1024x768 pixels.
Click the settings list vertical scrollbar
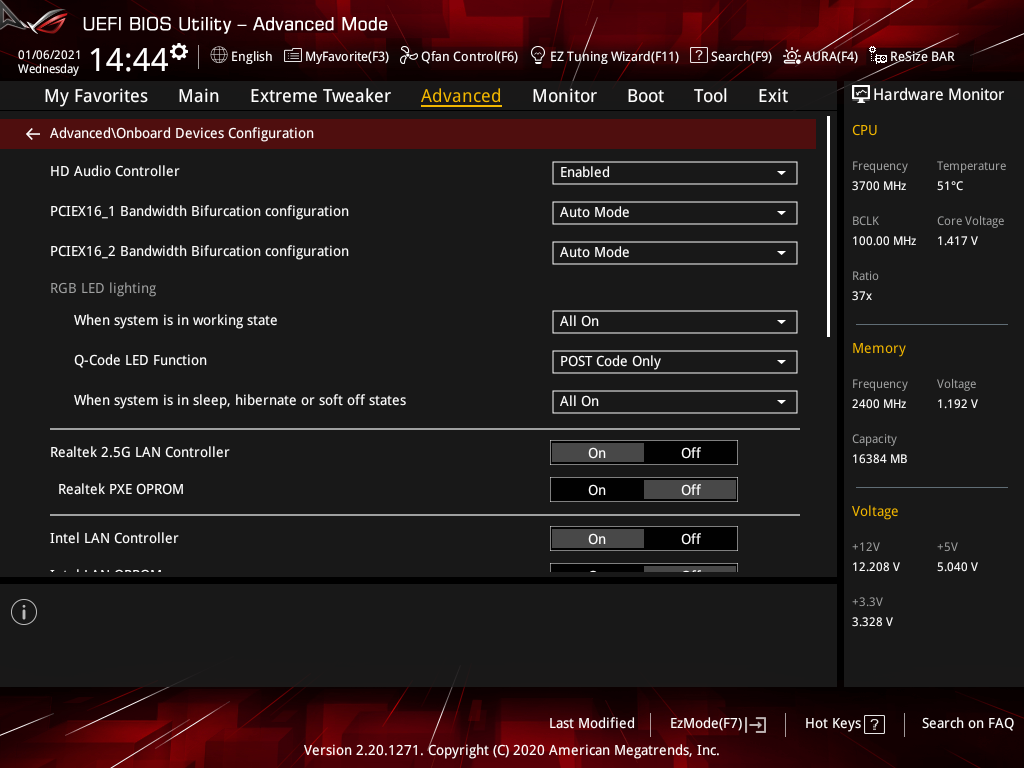click(829, 227)
